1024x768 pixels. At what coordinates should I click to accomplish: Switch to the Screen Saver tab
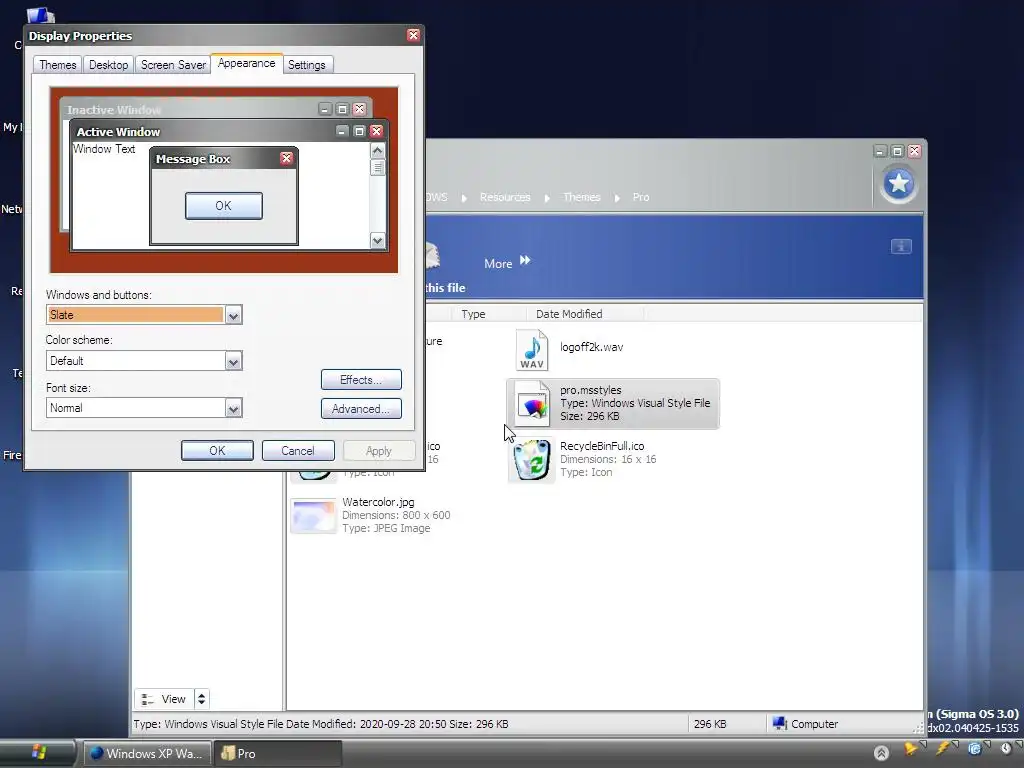pyautogui.click(x=173, y=65)
